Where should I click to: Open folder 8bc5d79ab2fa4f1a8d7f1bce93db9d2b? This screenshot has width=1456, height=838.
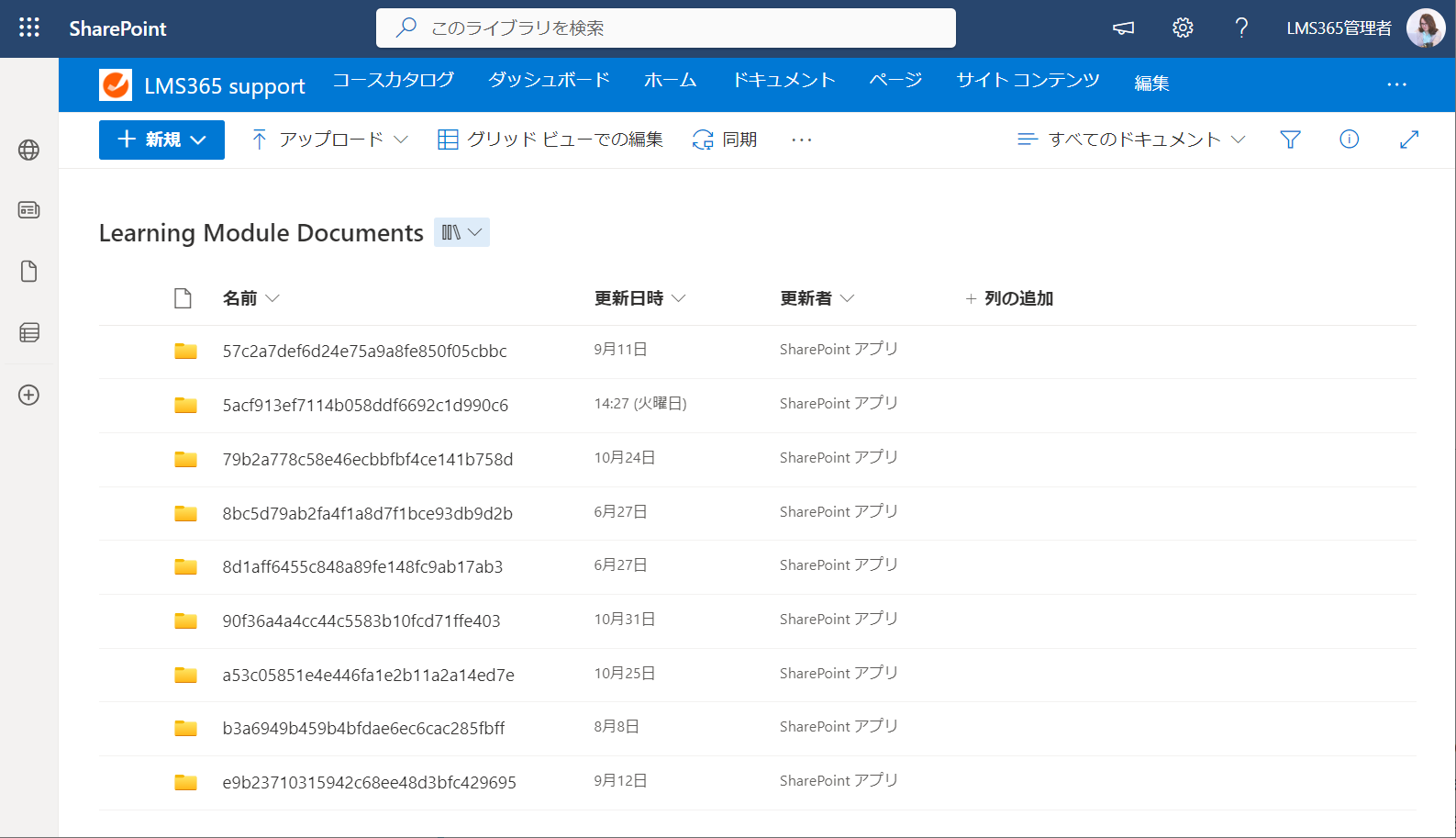[x=367, y=513]
